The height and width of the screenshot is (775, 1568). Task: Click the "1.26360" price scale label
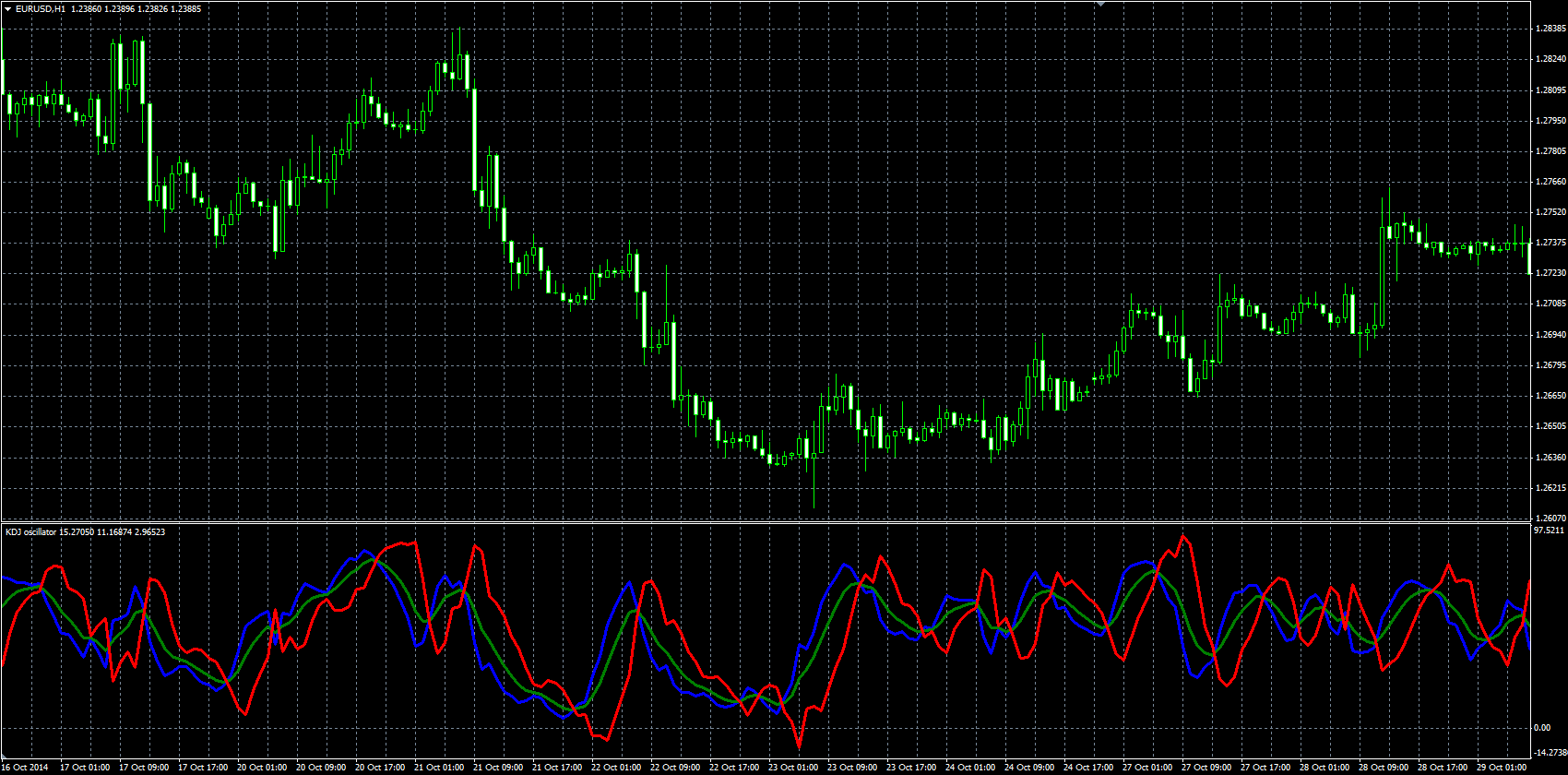click(x=1550, y=458)
